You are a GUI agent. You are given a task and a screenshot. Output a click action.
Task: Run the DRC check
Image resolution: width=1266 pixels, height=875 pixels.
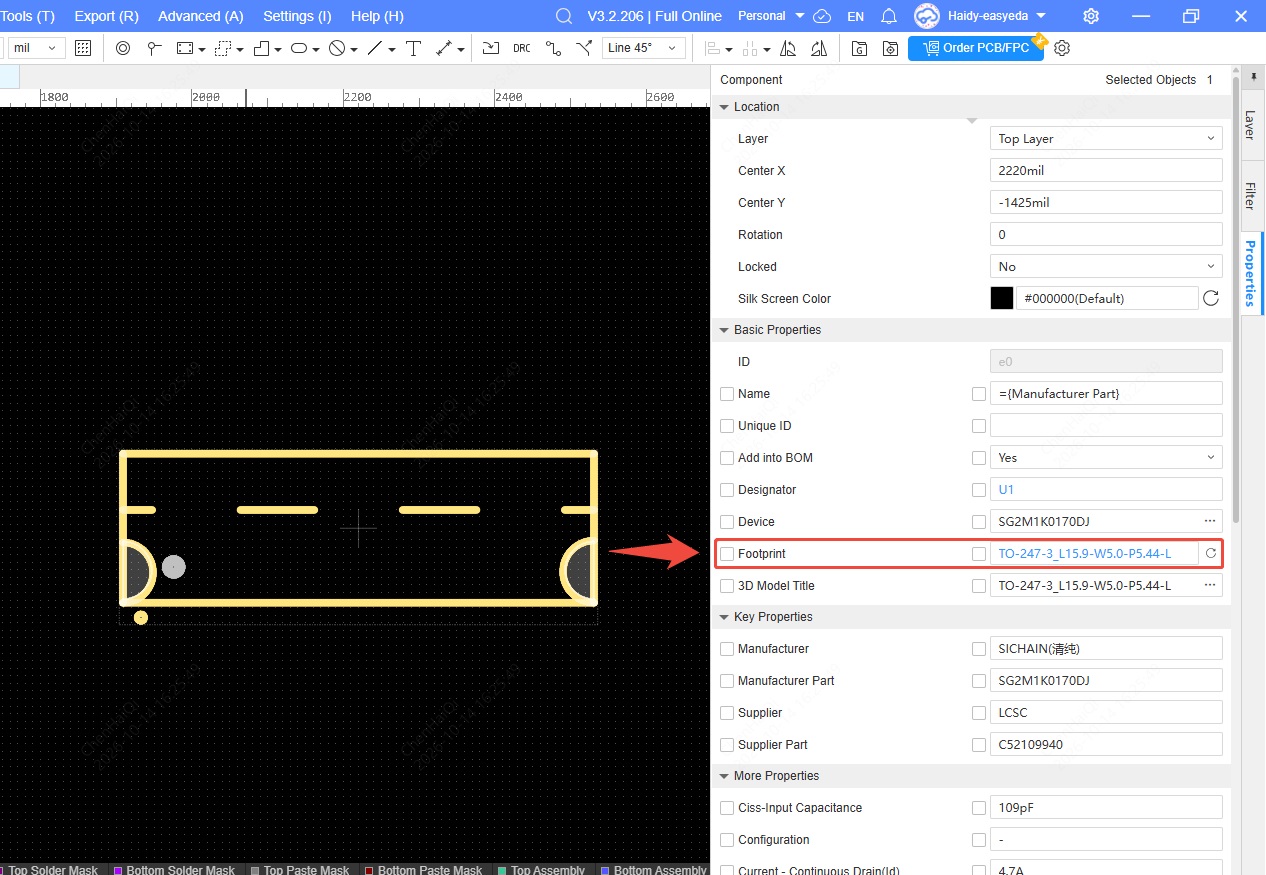521,48
